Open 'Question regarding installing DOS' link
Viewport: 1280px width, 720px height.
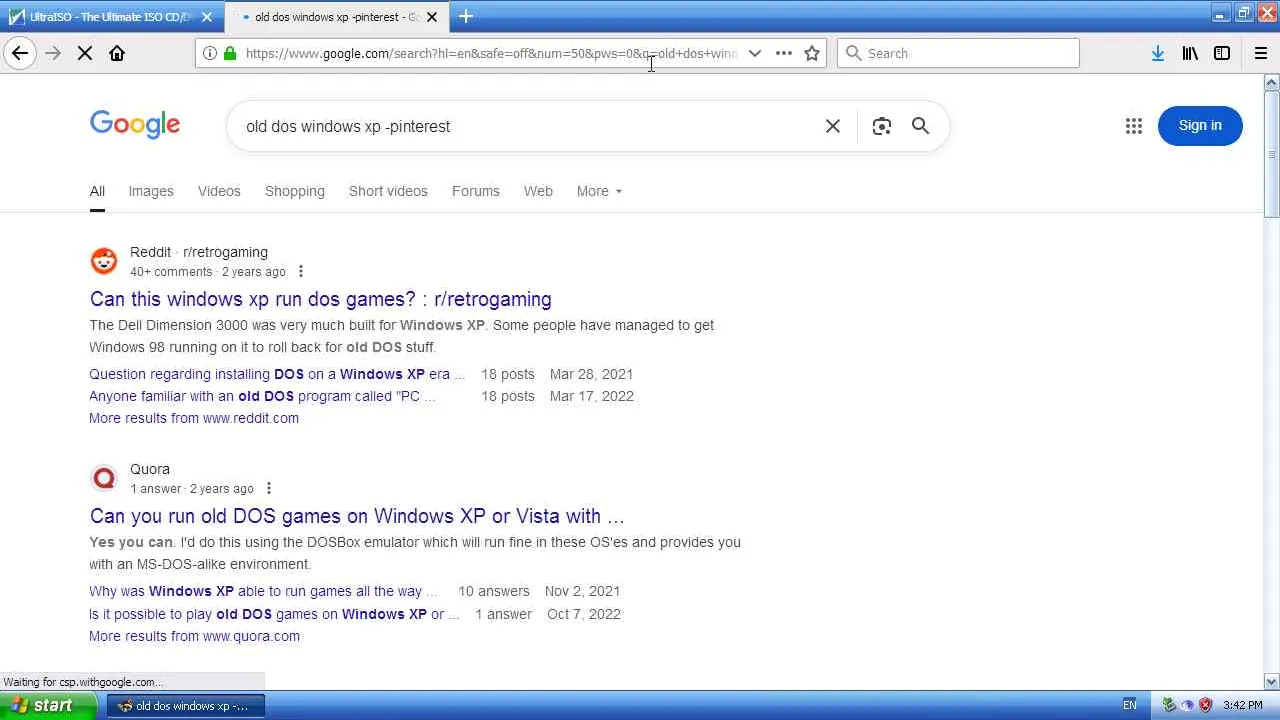tap(277, 374)
